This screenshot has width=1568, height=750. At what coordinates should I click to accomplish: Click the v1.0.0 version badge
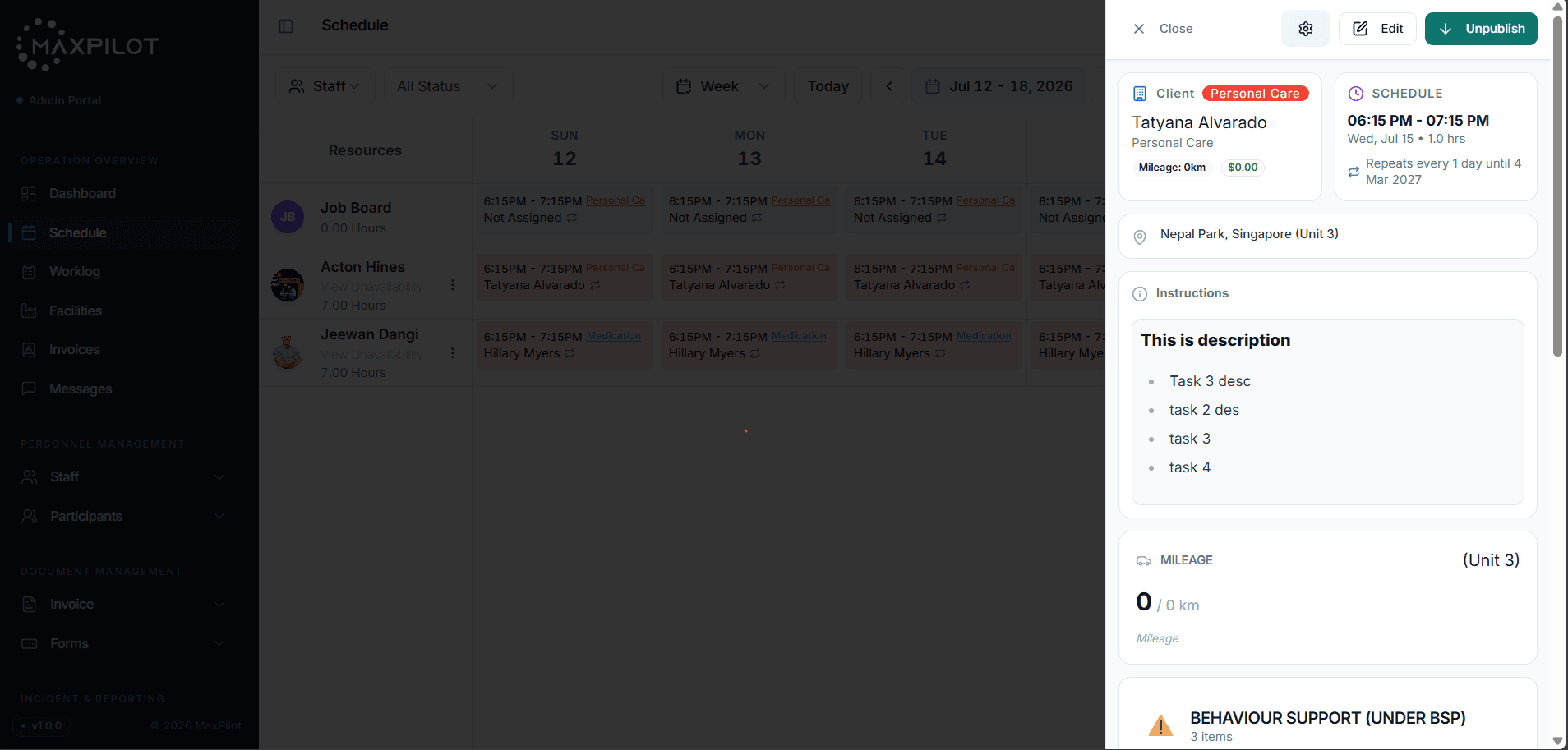pyautogui.click(x=41, y=726)
